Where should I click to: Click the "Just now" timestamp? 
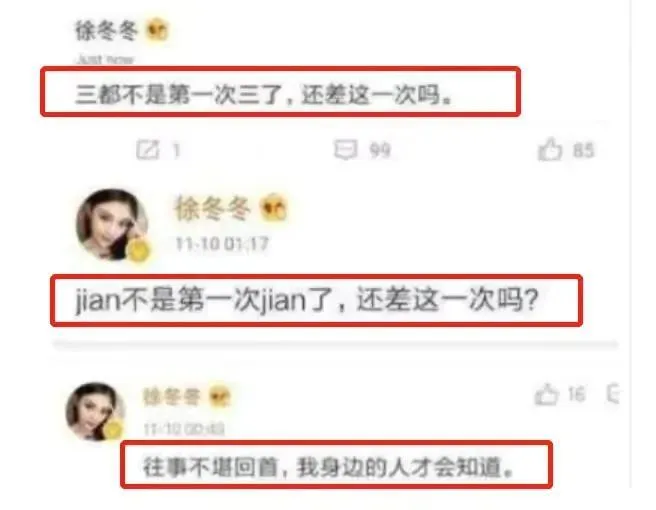105,59
